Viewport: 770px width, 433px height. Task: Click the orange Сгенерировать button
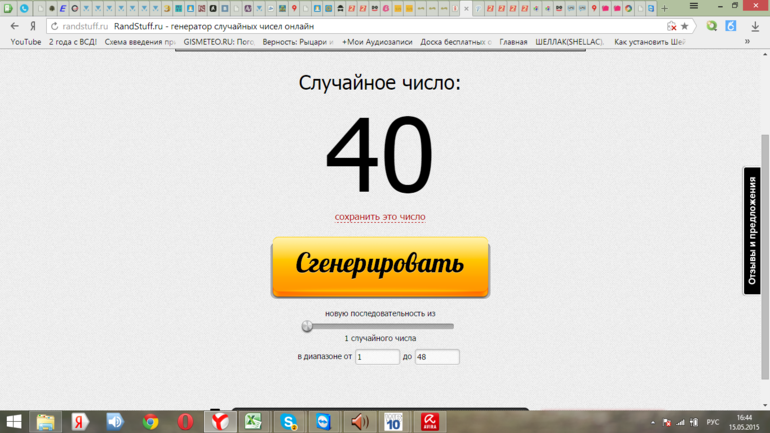tap(380, 266)
